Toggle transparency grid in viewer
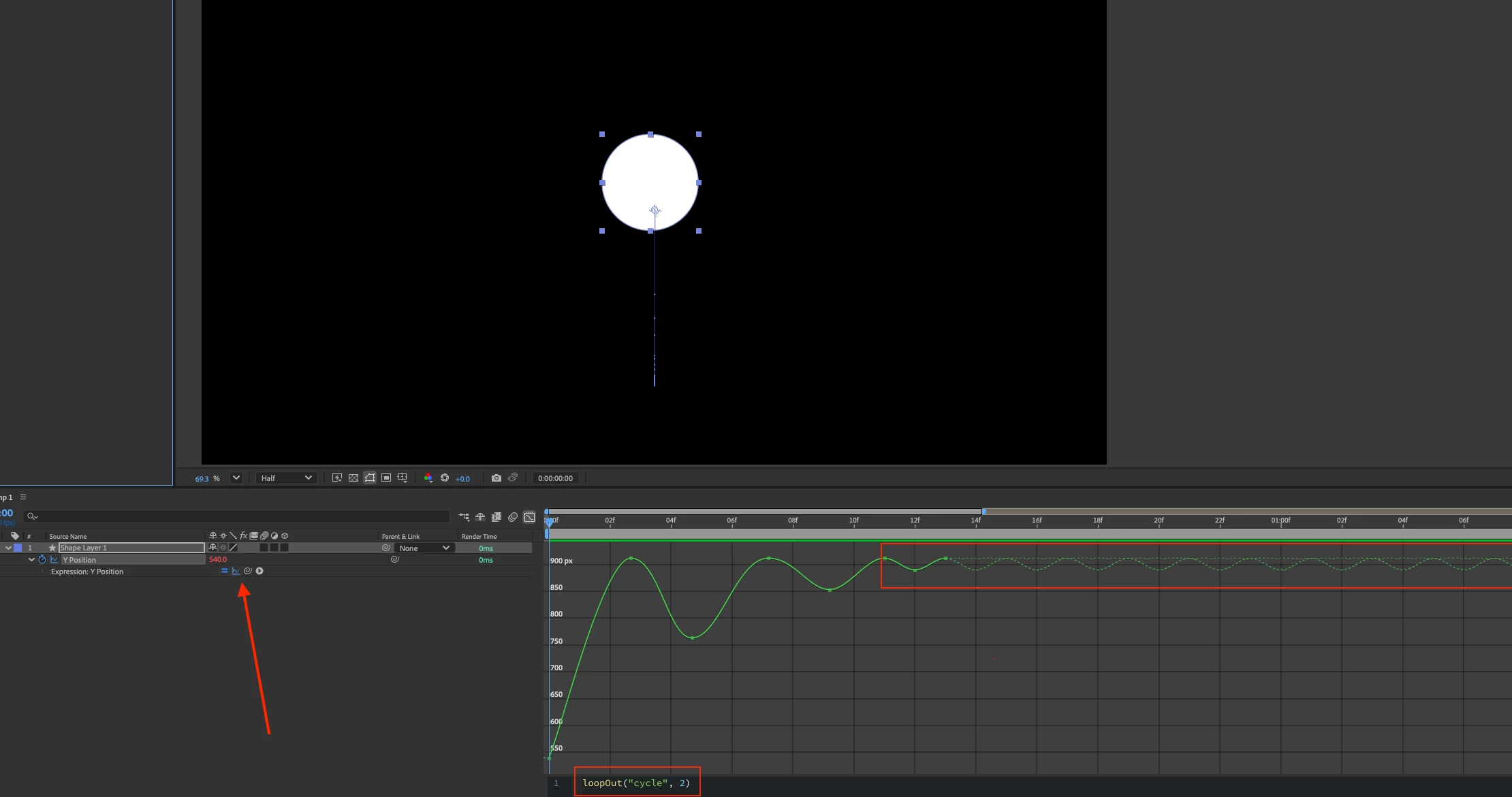 point(353,478)
